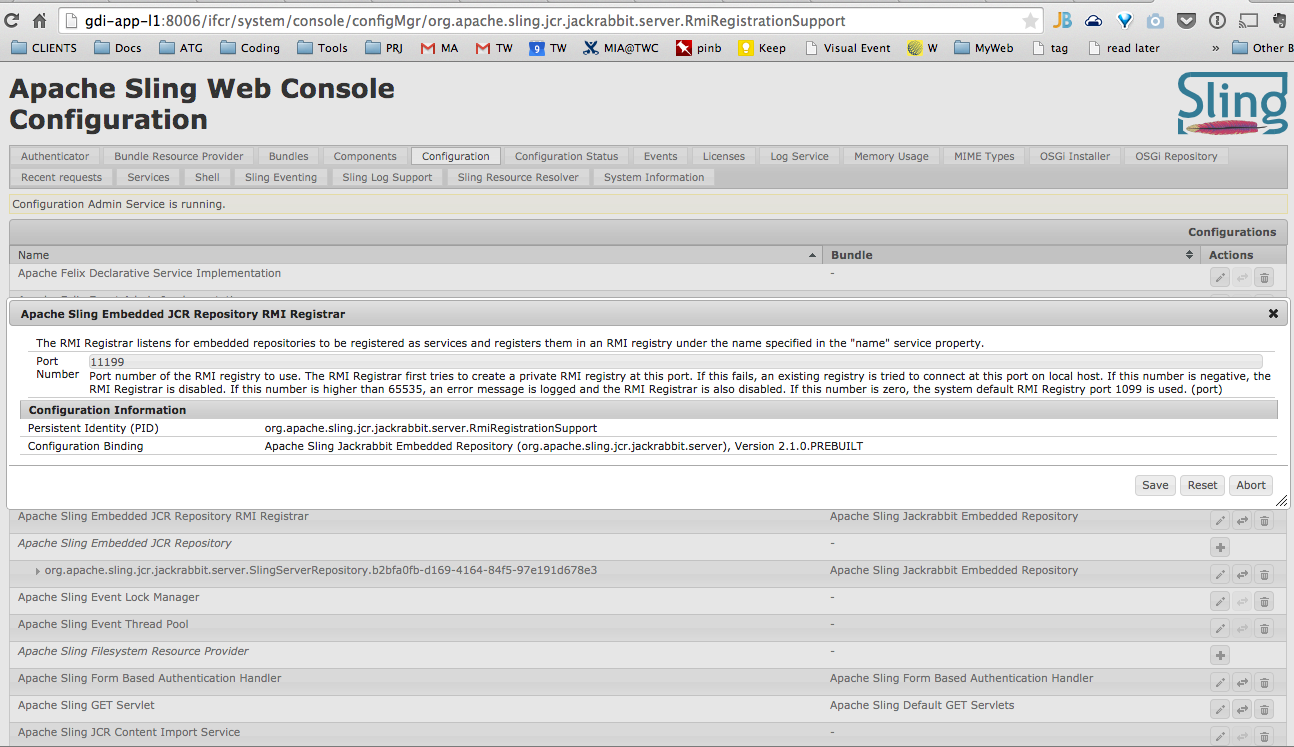Unbind the Embedded JCR Repository RMI Registrar row
This screenshot has width=1294, height=747.
(1242, 521)
